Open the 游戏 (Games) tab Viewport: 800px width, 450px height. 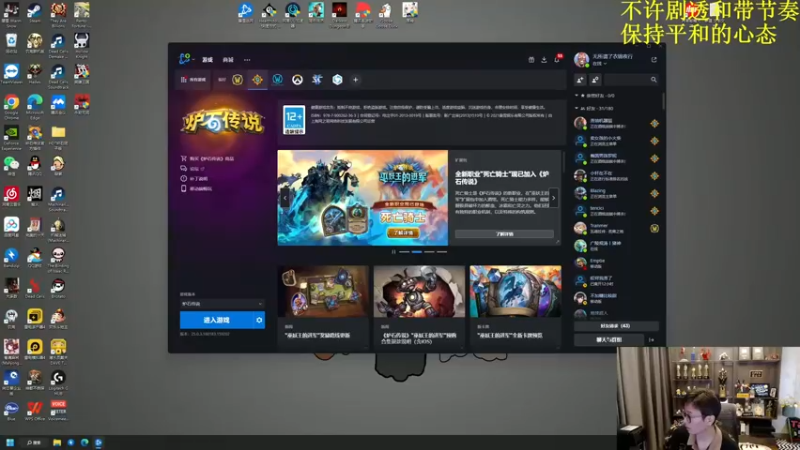pyautogui.click(x=207, y=60)
